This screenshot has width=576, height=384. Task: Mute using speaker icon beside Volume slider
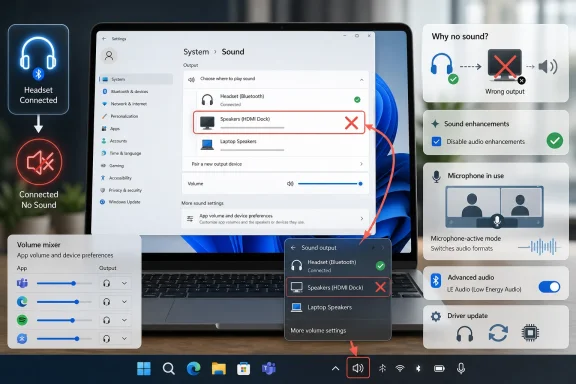[x=290, y=183]
